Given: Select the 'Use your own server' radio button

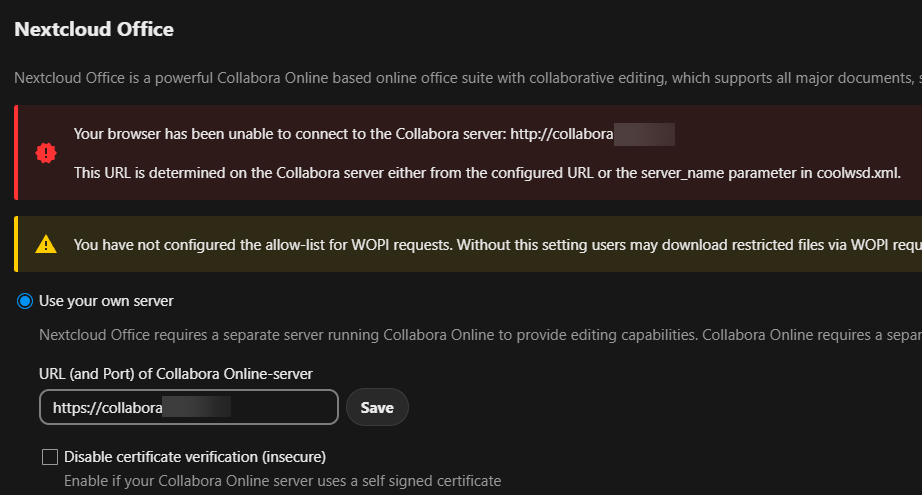Looking at the screenshot, I should pos(25,301).
